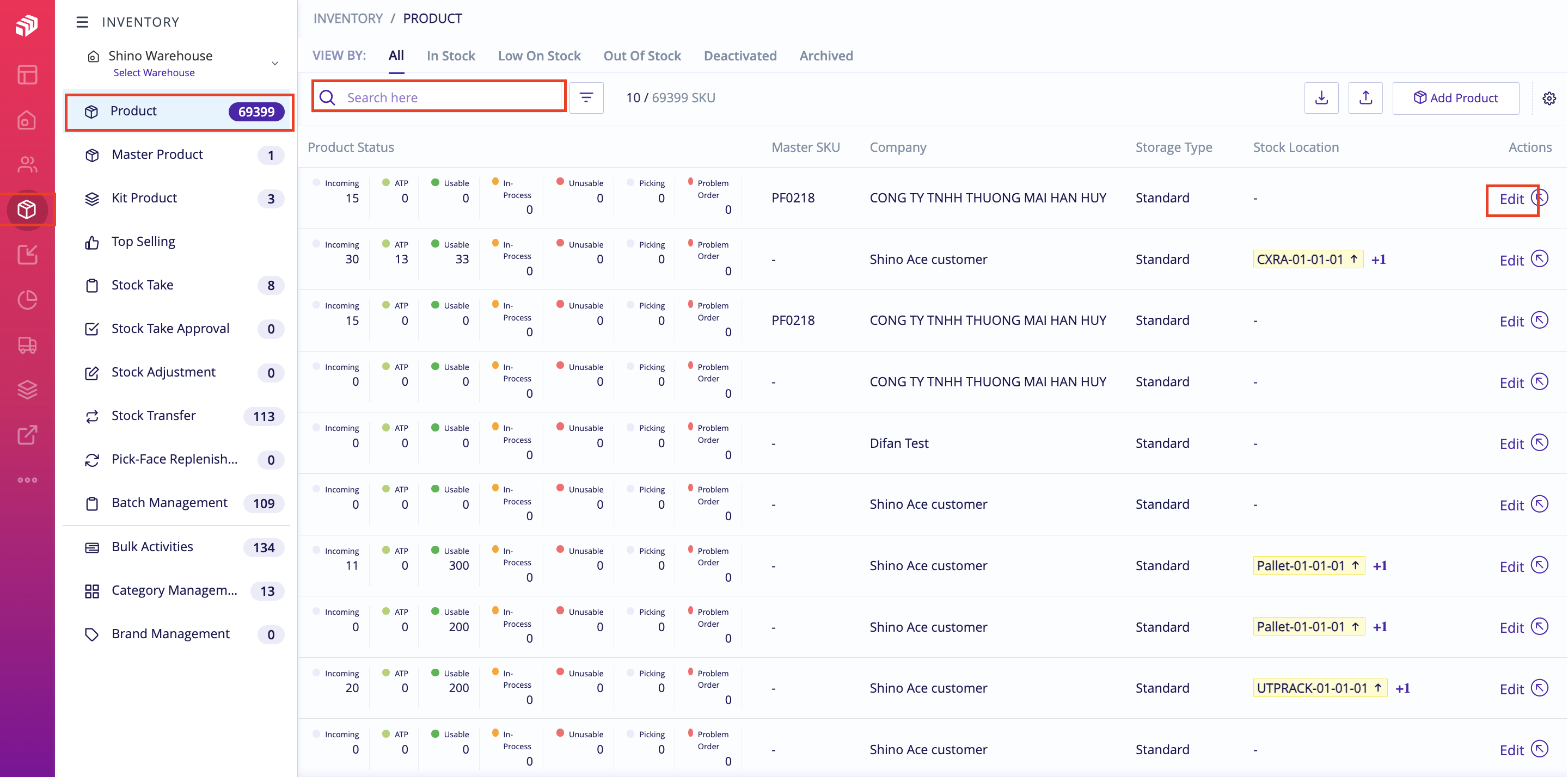Click the Download icon above the product table
This screenshot has height=777, width=1568.
[1321, 97]
